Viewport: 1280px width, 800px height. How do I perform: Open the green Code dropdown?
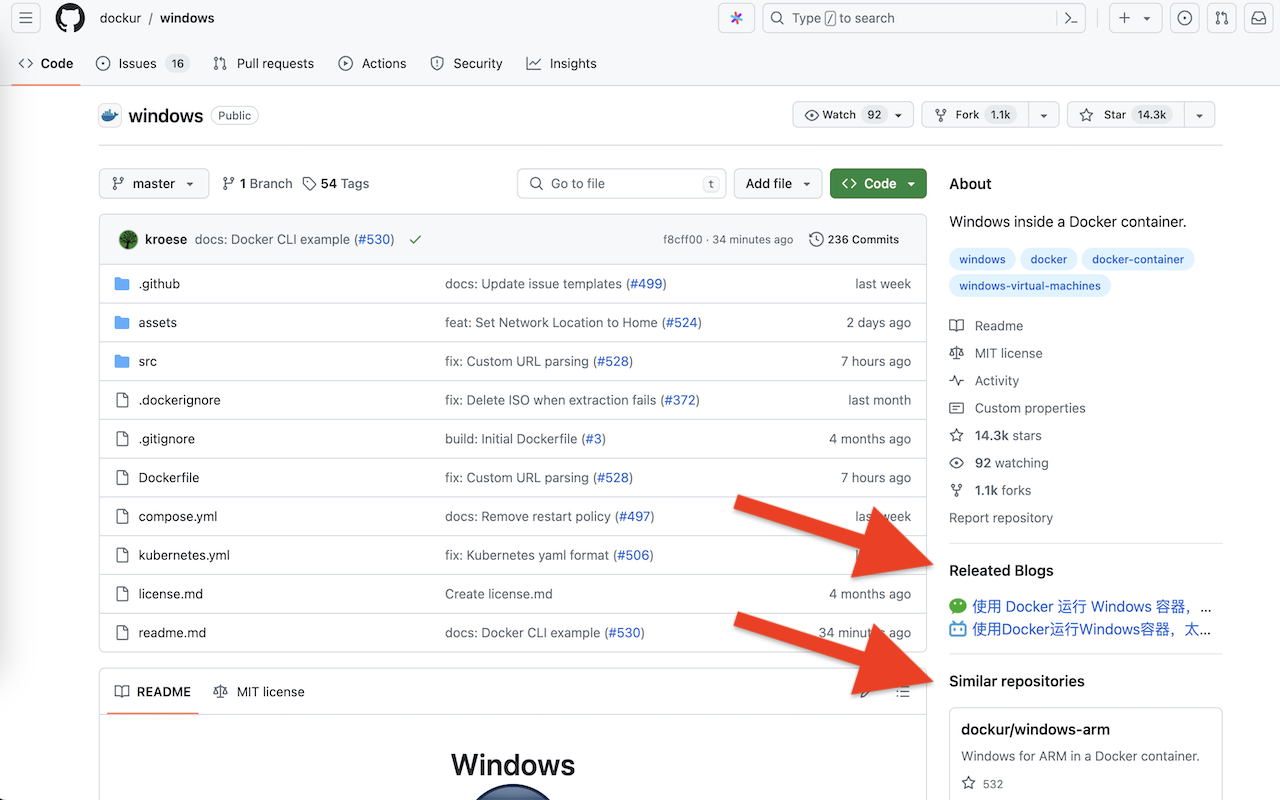878,184
